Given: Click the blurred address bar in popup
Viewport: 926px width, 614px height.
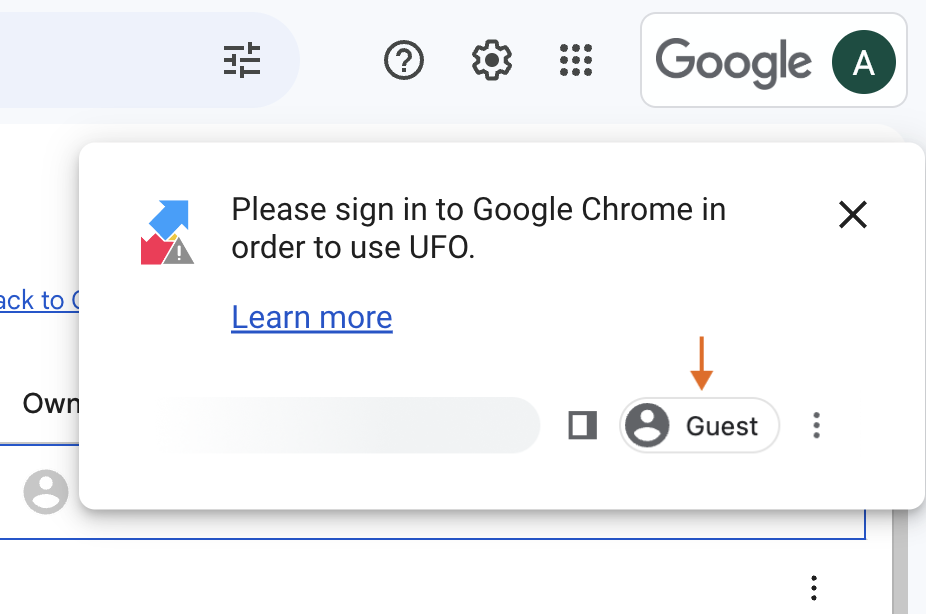Looking at the screenshot, I should coord(348,425).
